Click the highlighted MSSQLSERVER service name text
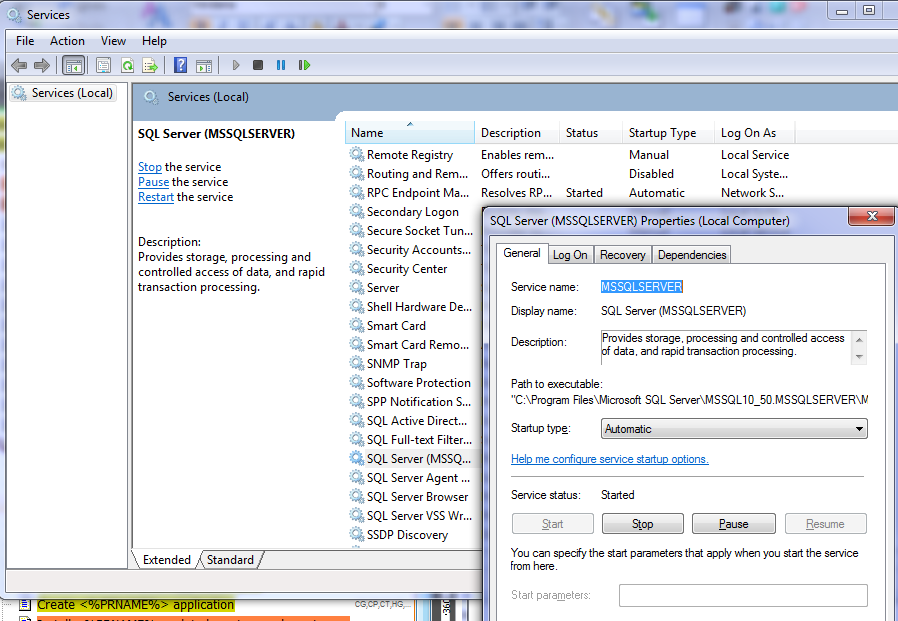The width and height of the screenshot is (898, 621). (641, 286)
